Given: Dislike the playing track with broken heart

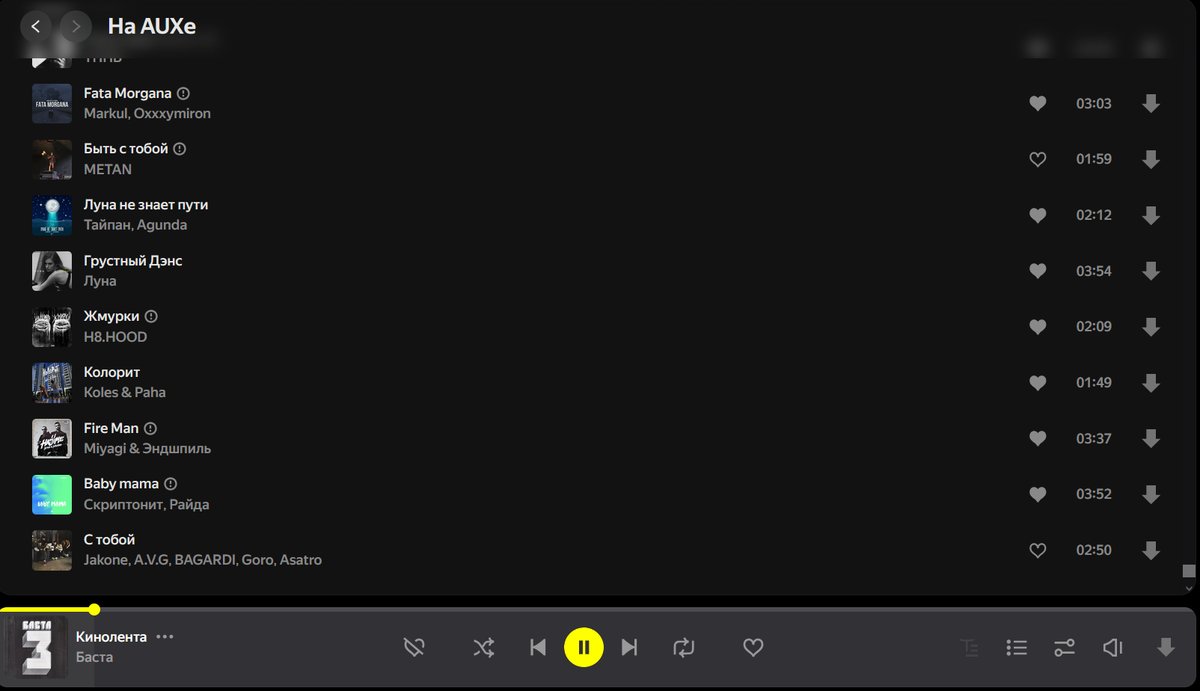Looking at the screenshot, I should [x=414, y=648].
